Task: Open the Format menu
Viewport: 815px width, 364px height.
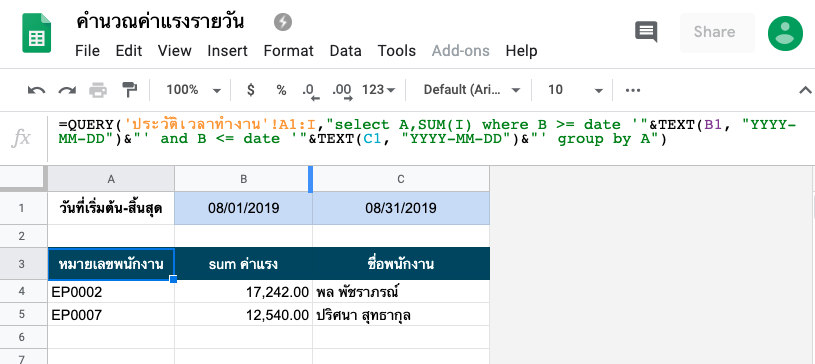Action: (x=288, y=51)
